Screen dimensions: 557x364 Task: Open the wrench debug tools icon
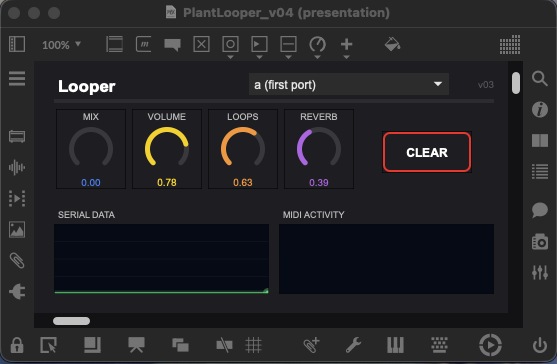pyautogui.click(x=353, y=345)
